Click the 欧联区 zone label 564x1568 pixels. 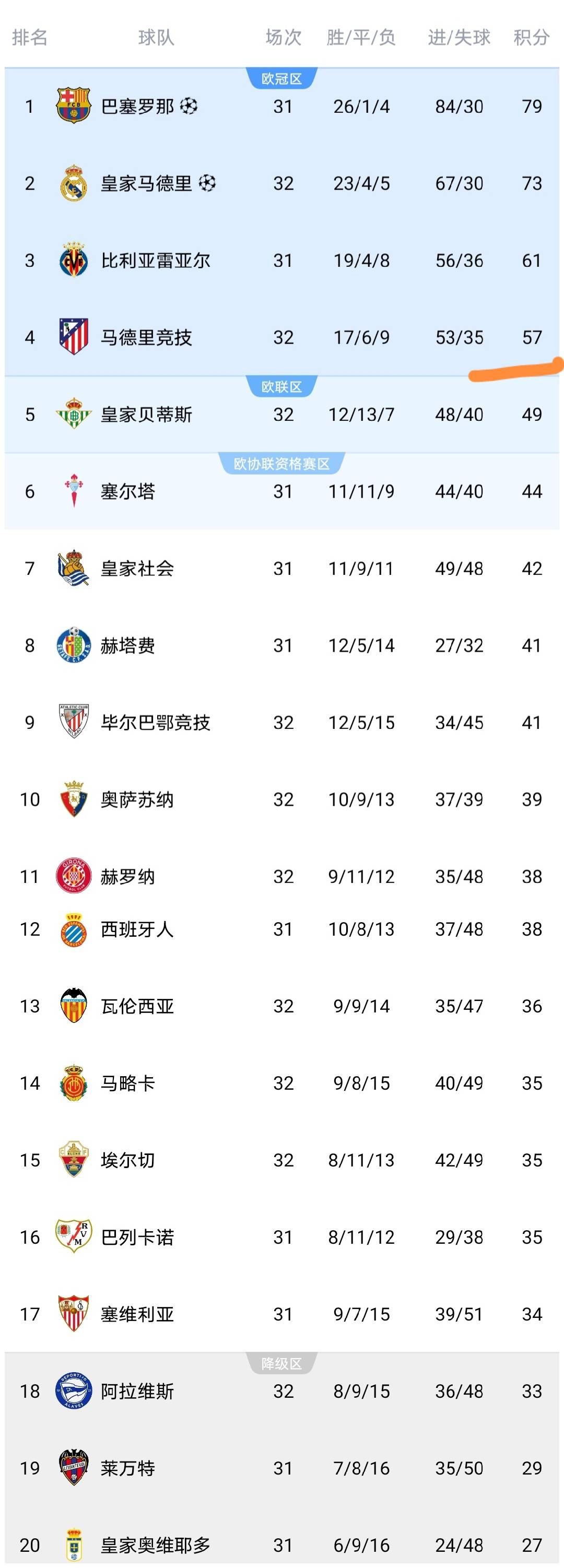[281, 387]
